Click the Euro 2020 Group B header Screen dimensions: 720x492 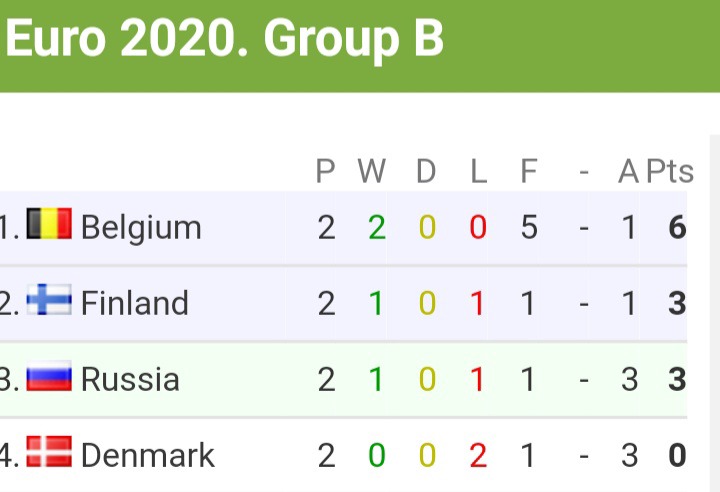click(224, 40)
